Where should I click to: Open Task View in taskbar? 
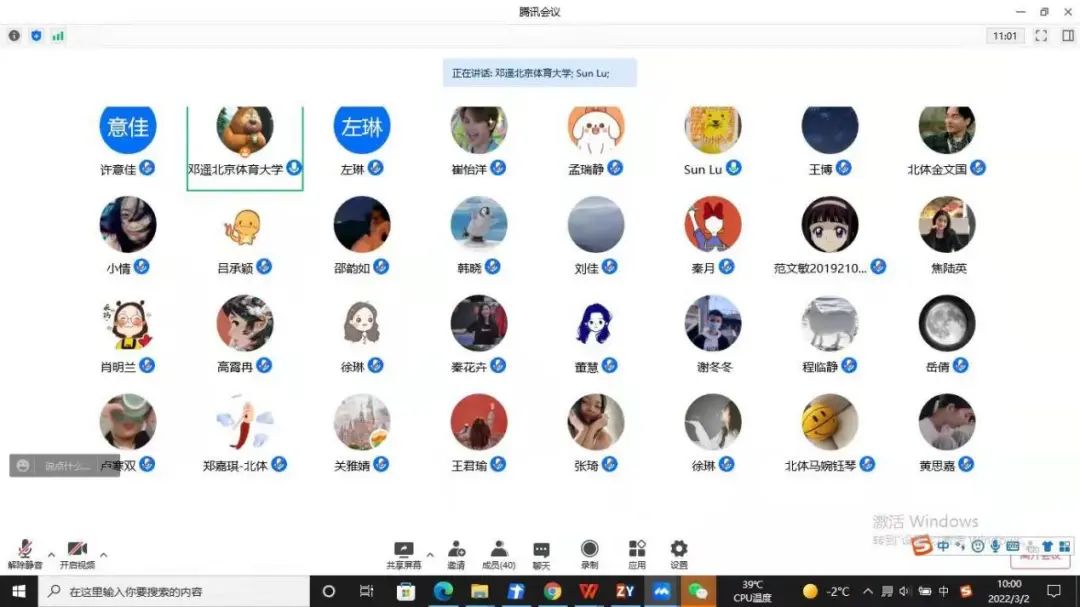(366, 591)
